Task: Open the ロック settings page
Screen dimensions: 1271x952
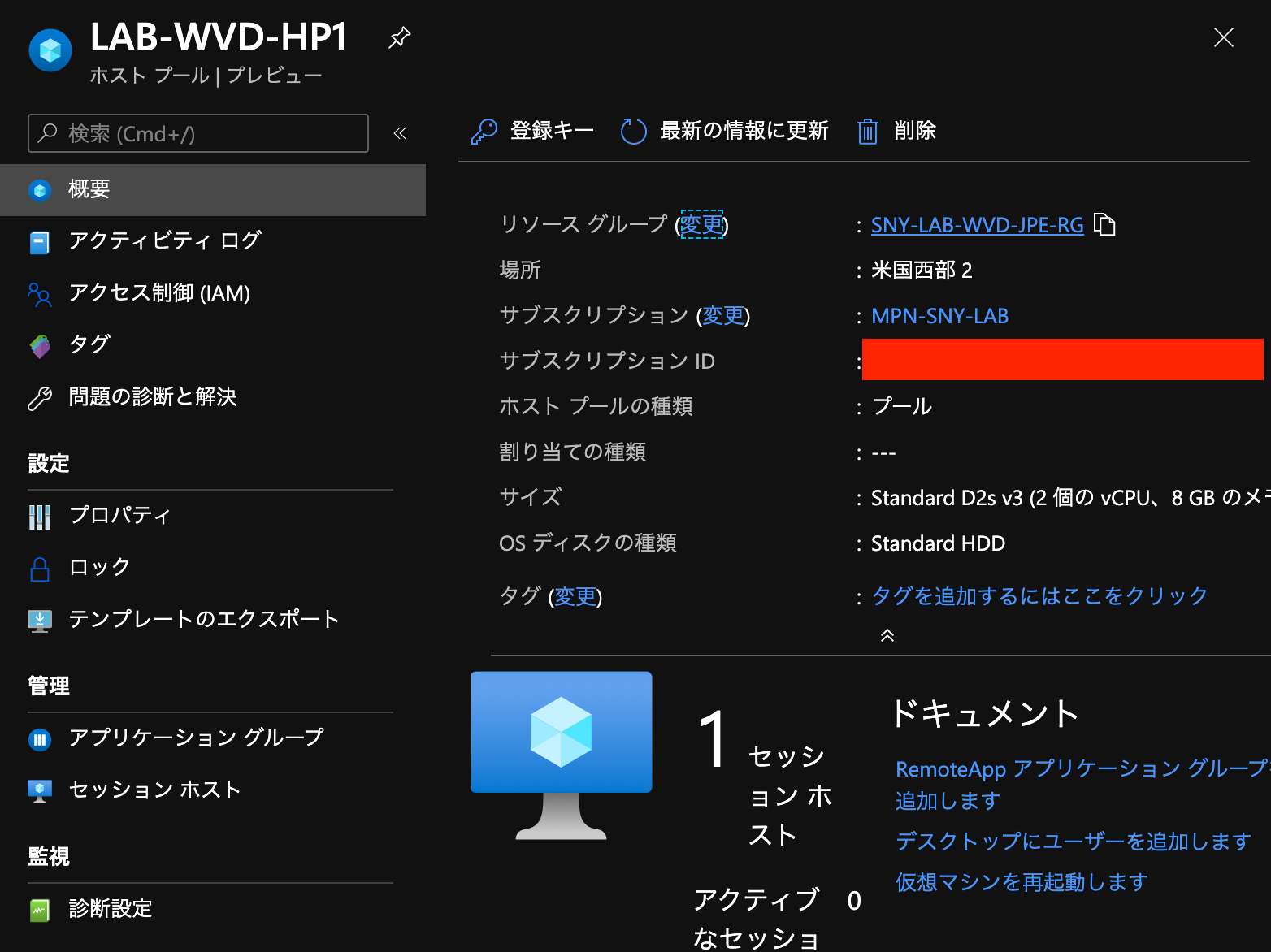Action: pos(98,567)
